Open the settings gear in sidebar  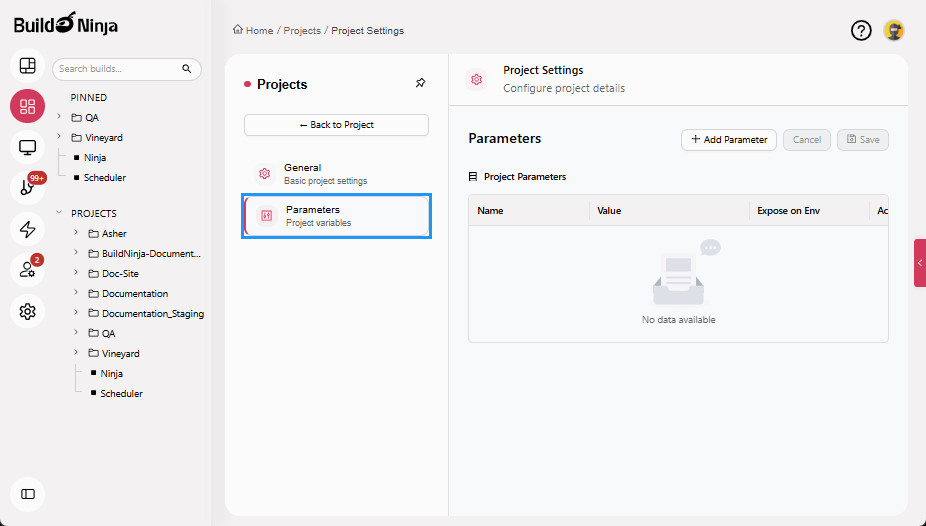tap(28, 311)
